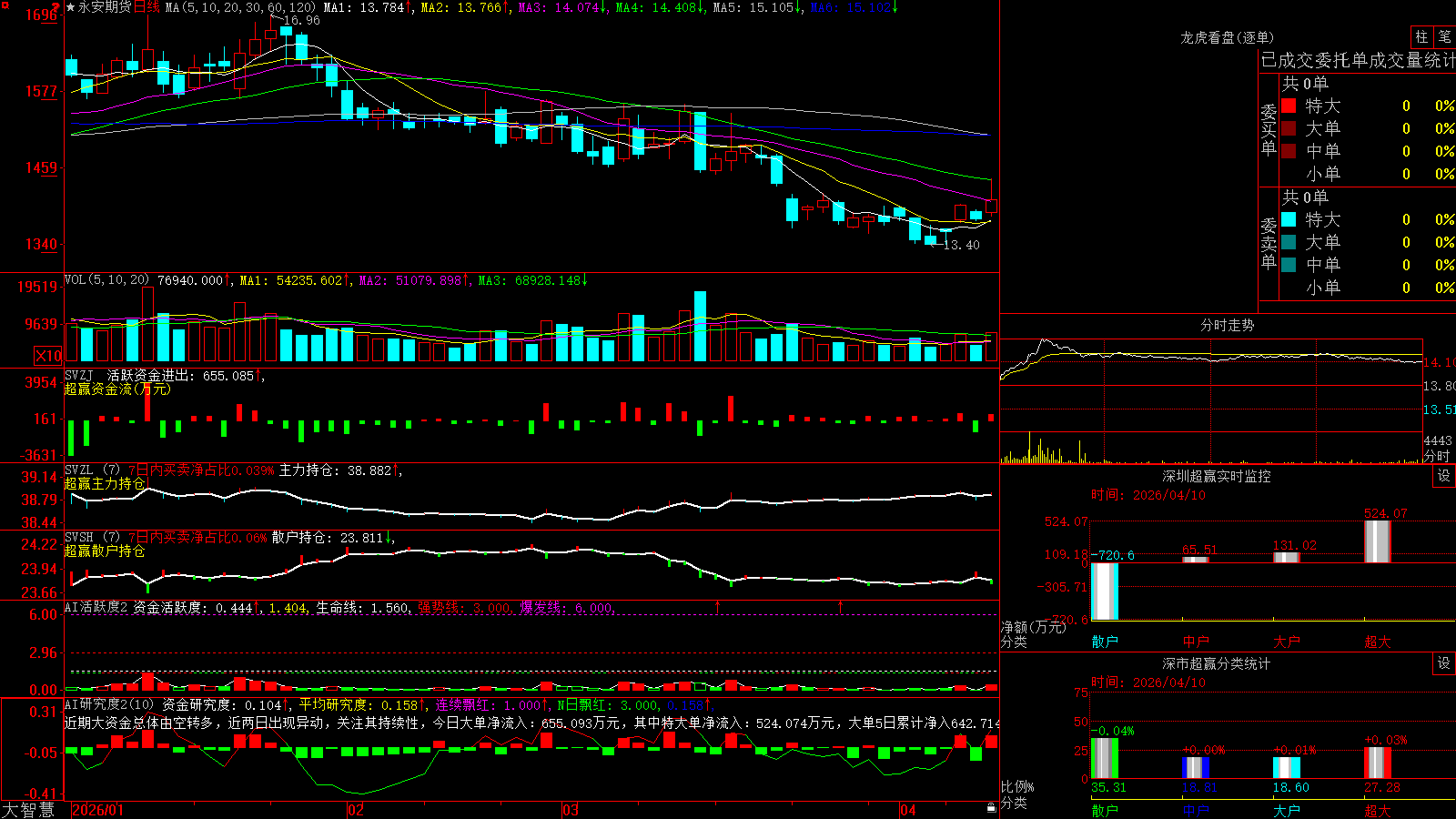Click the 散户 net-amount bar showing -720.6
This screenshot has width=1456, height=819.
(1105, 591)
